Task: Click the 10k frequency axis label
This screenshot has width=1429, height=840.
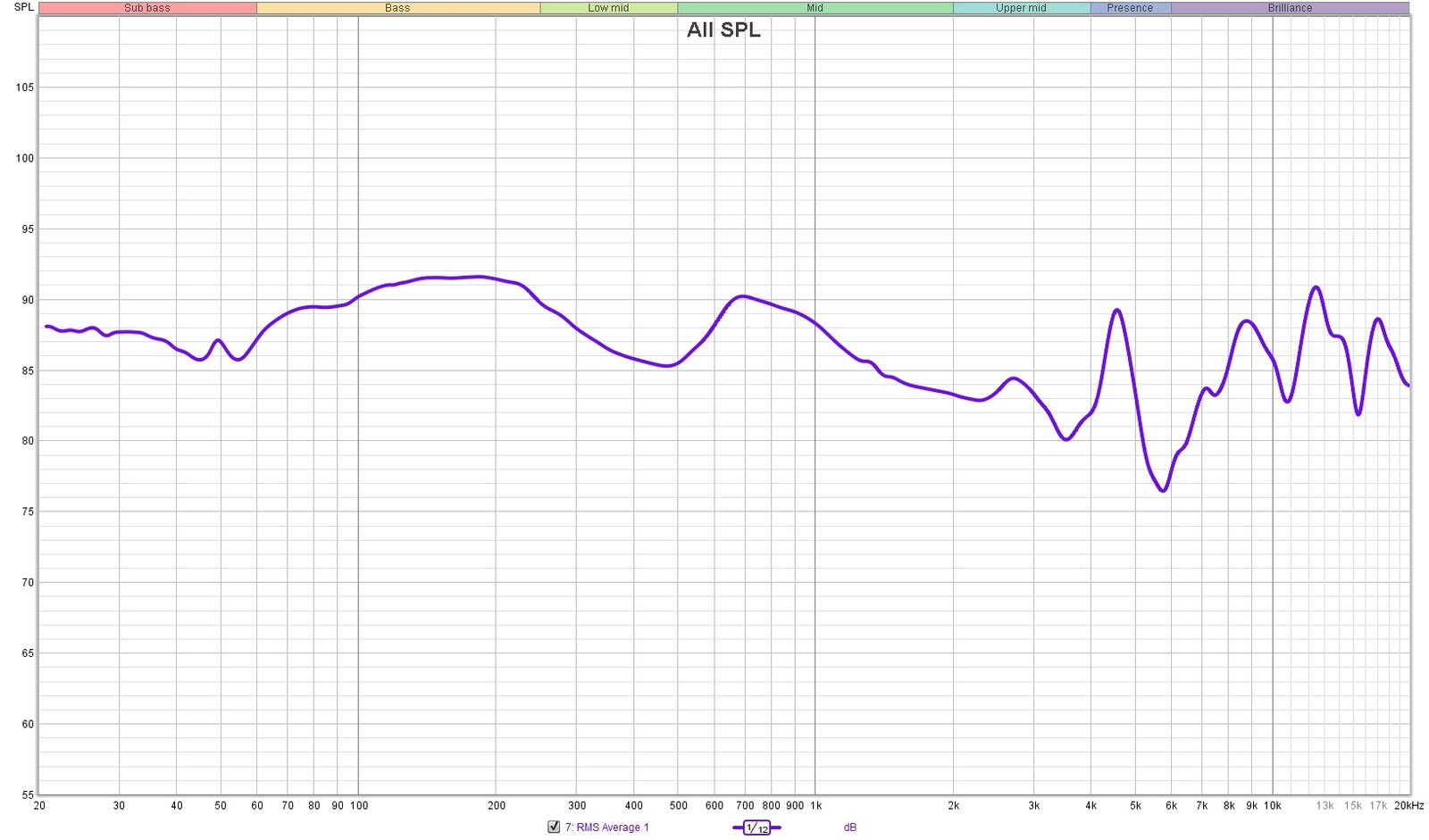Action: click(1272, 806)
